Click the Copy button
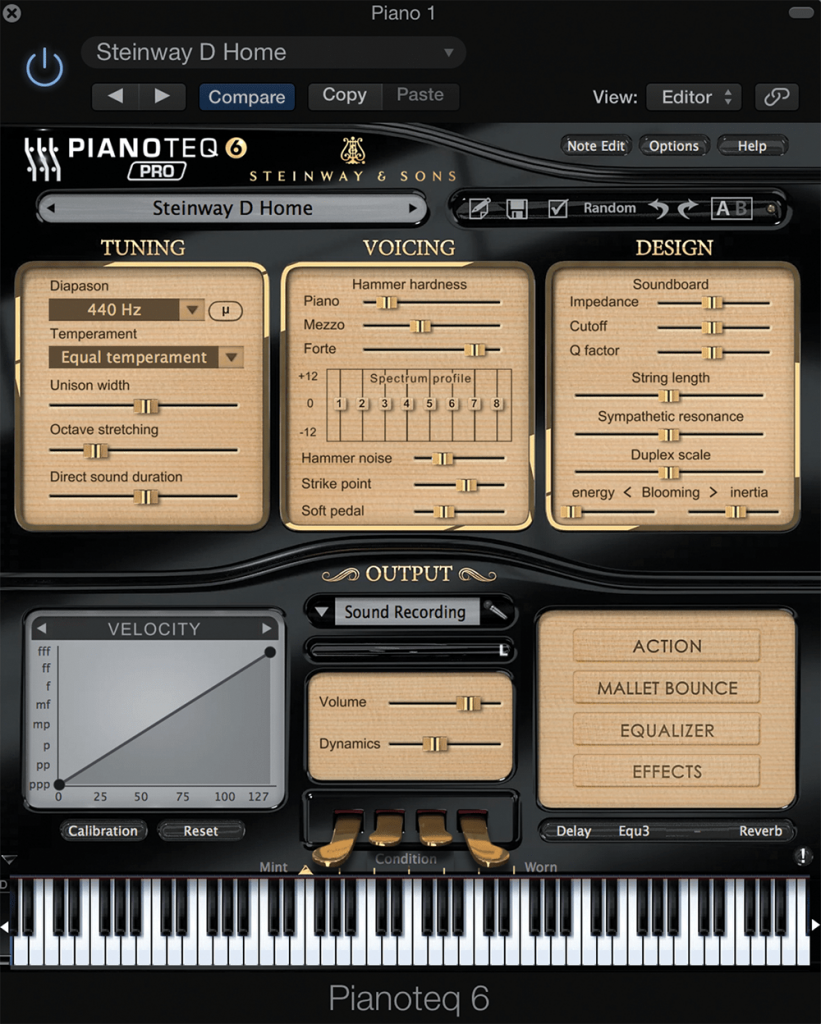Viewport: 821px width, 1024px height. click(x=344, y=95)
